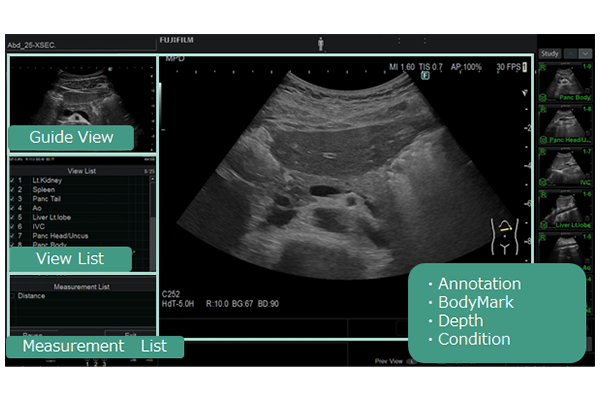Open the Liver Lt.lobe 1-6 thumbnail

pos(566,210)
